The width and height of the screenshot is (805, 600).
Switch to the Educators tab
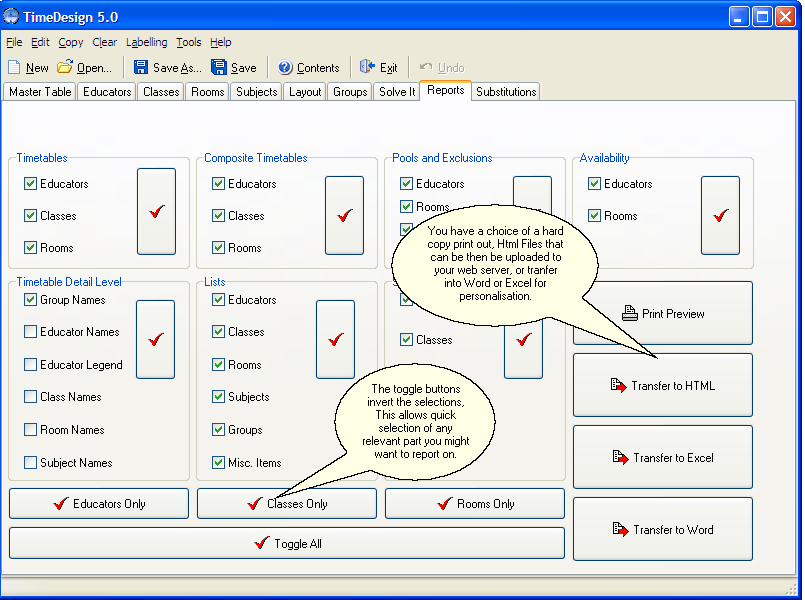107,92
